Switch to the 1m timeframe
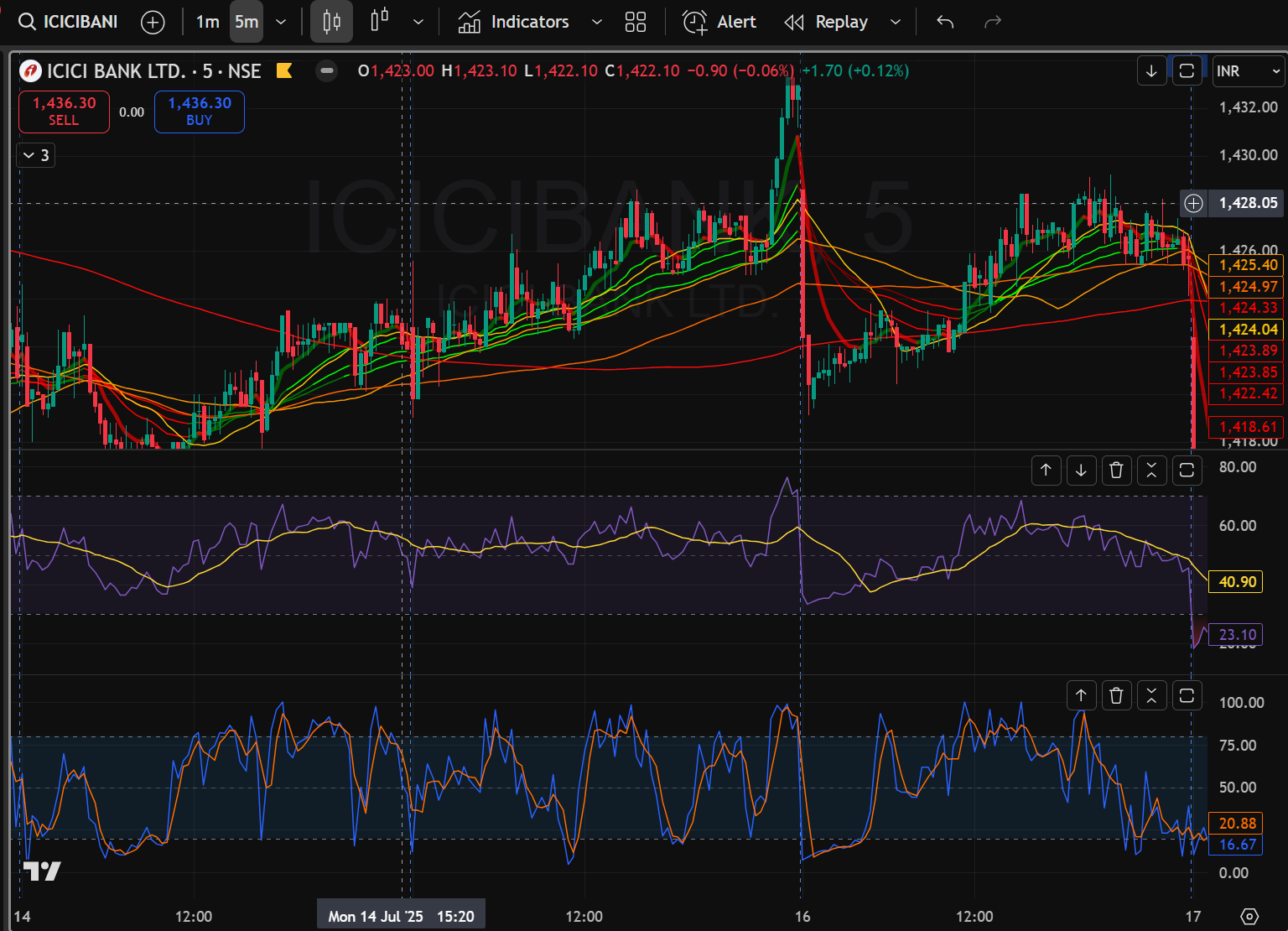The image size is (1288, 931). point(207,23)
